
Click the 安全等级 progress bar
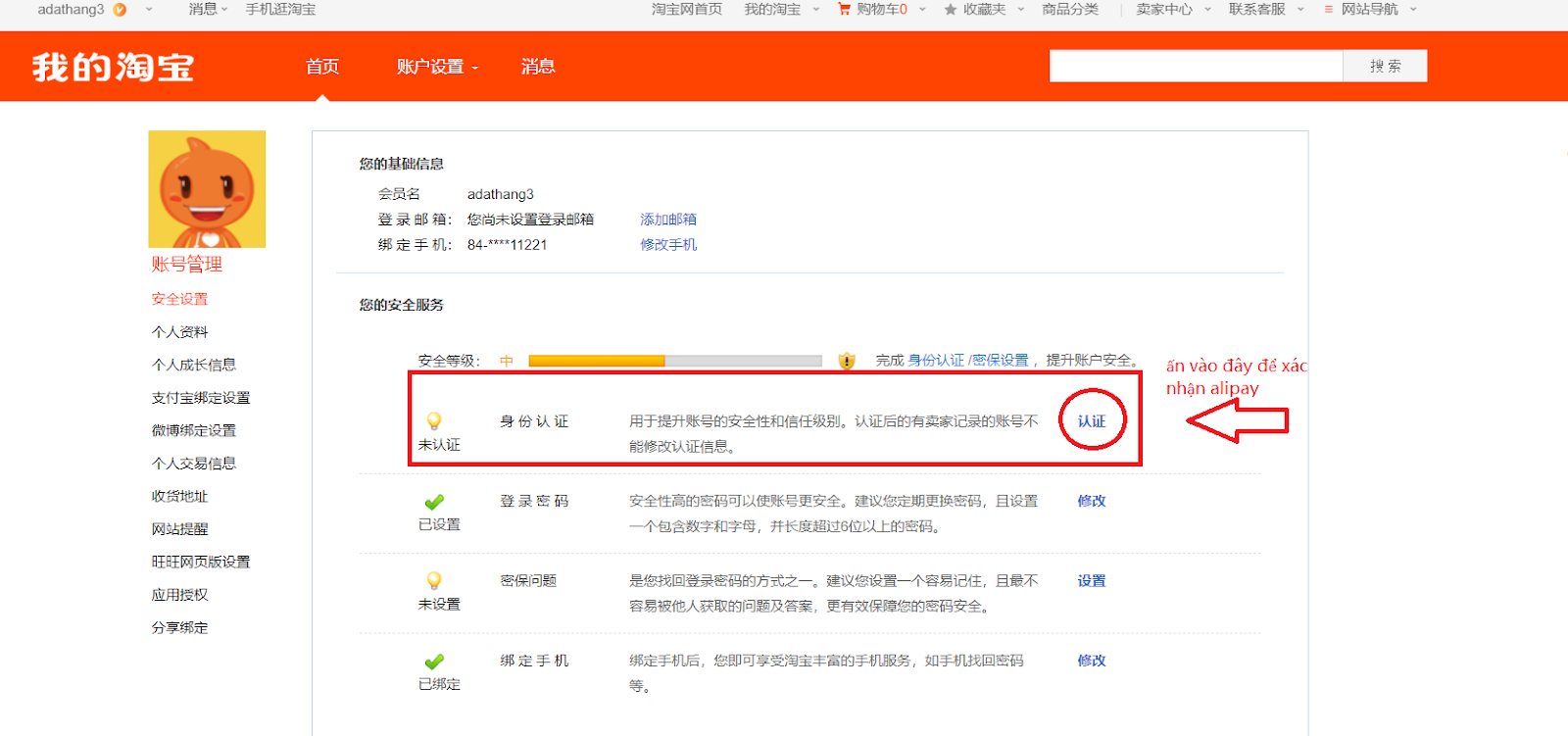pyautogui.click(x=675, y=361)
